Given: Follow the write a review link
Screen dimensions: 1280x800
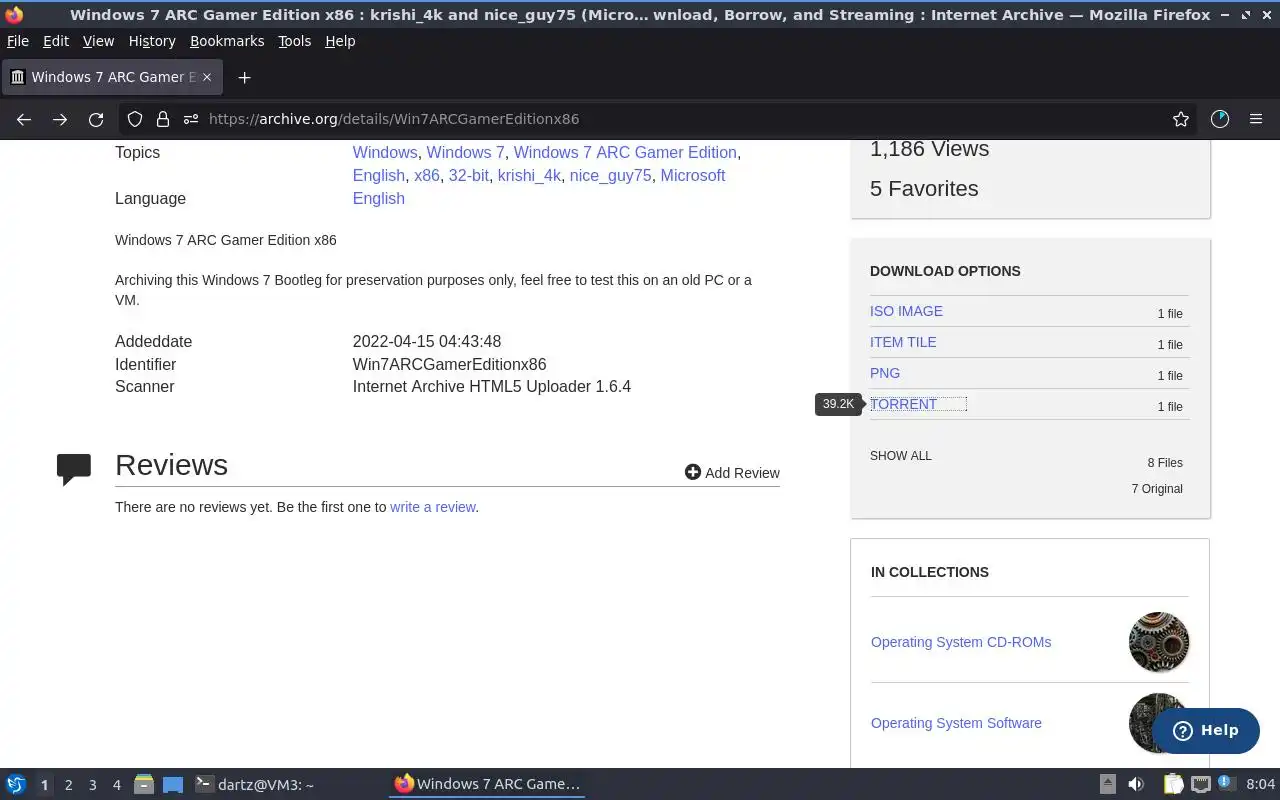Looking at the screenshot, I should 432,507.
